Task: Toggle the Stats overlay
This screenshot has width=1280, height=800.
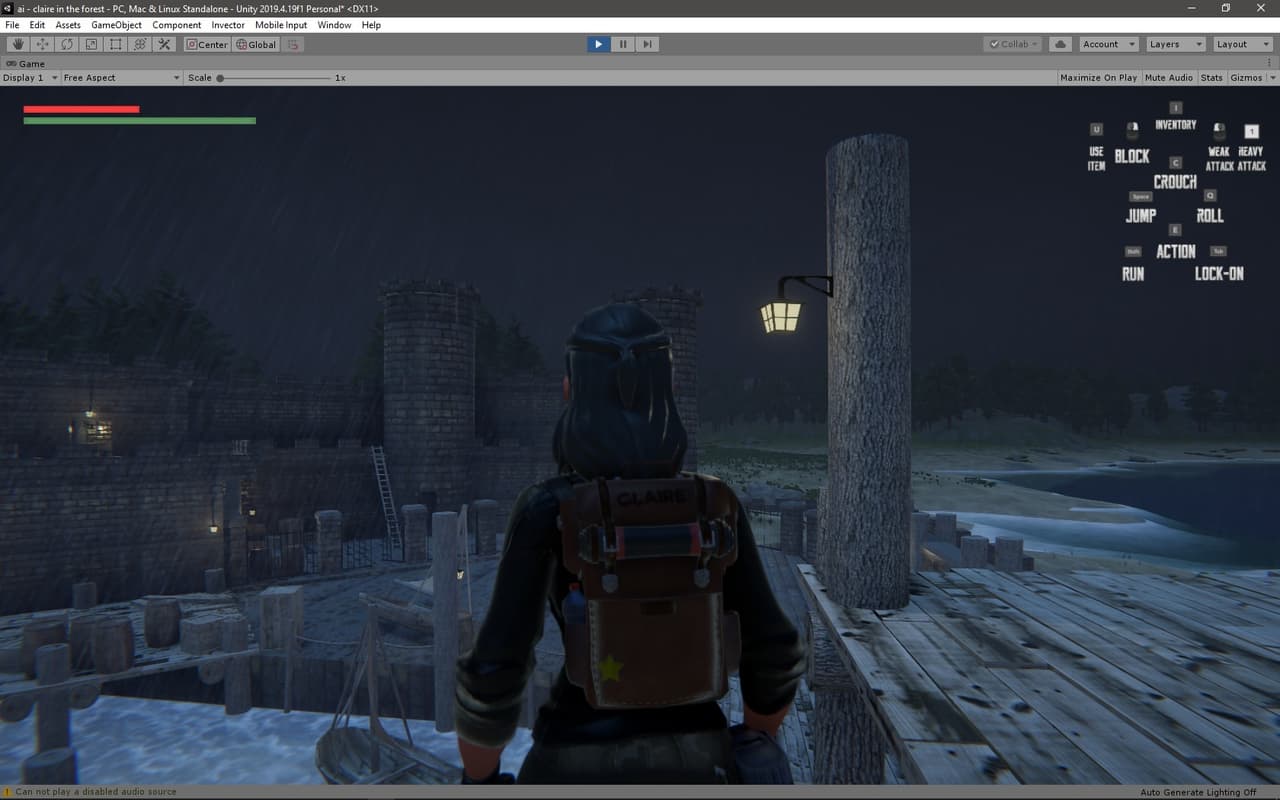Action: (x=1211, y=77)
